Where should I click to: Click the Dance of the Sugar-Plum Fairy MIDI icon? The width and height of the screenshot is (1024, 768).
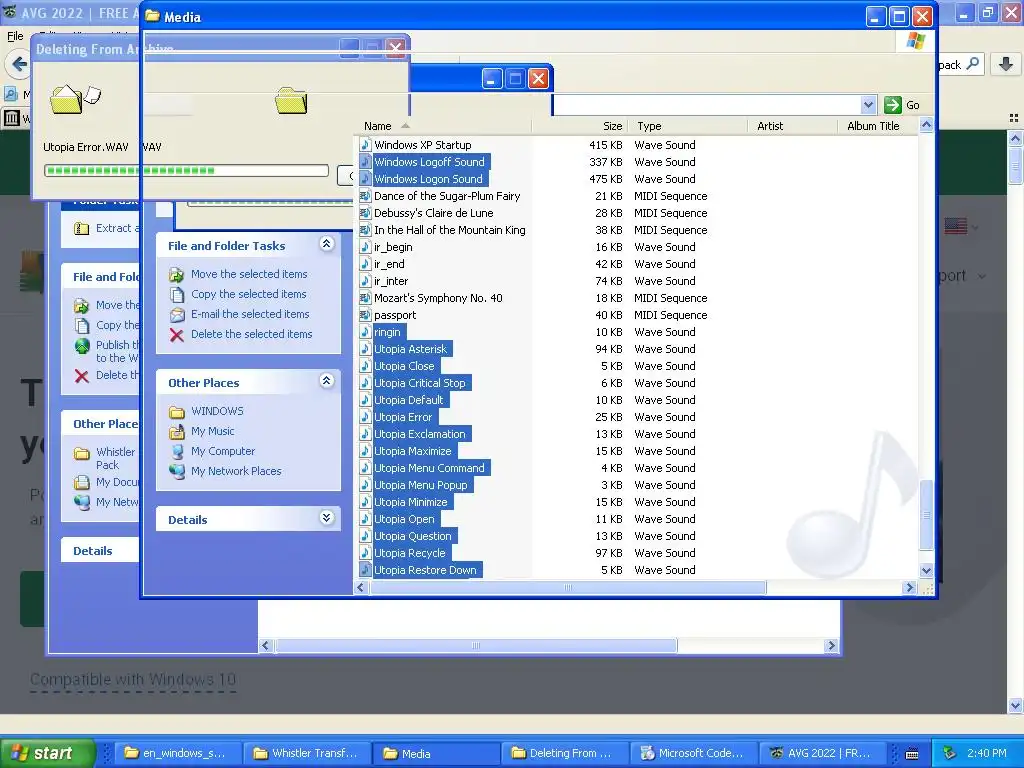click(366, 196)
